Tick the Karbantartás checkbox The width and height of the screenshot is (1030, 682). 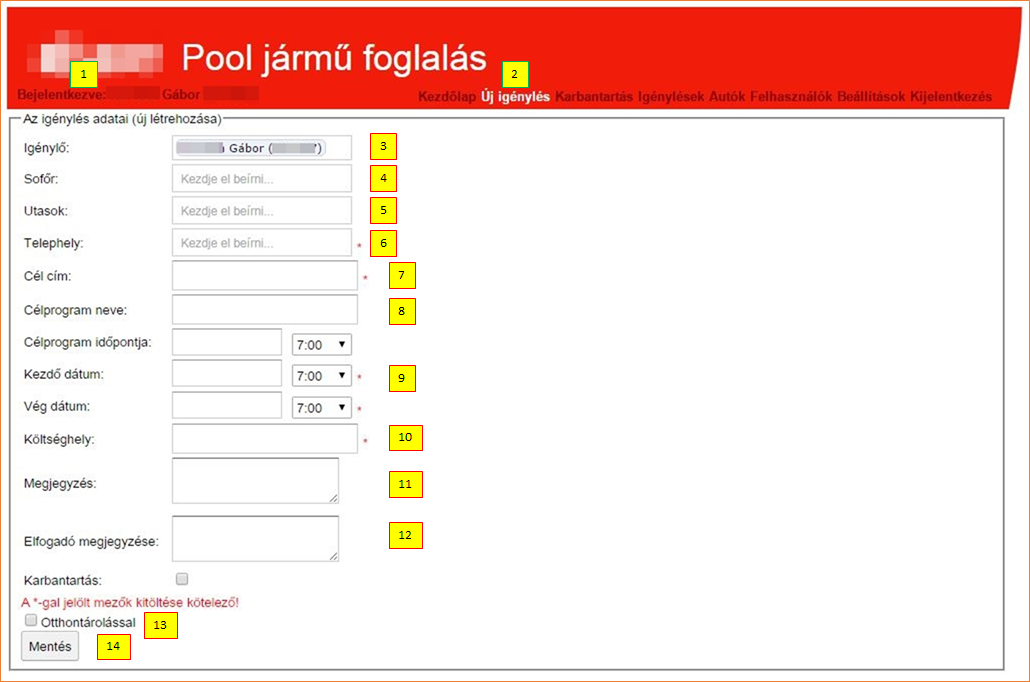(x=182, y=579)
